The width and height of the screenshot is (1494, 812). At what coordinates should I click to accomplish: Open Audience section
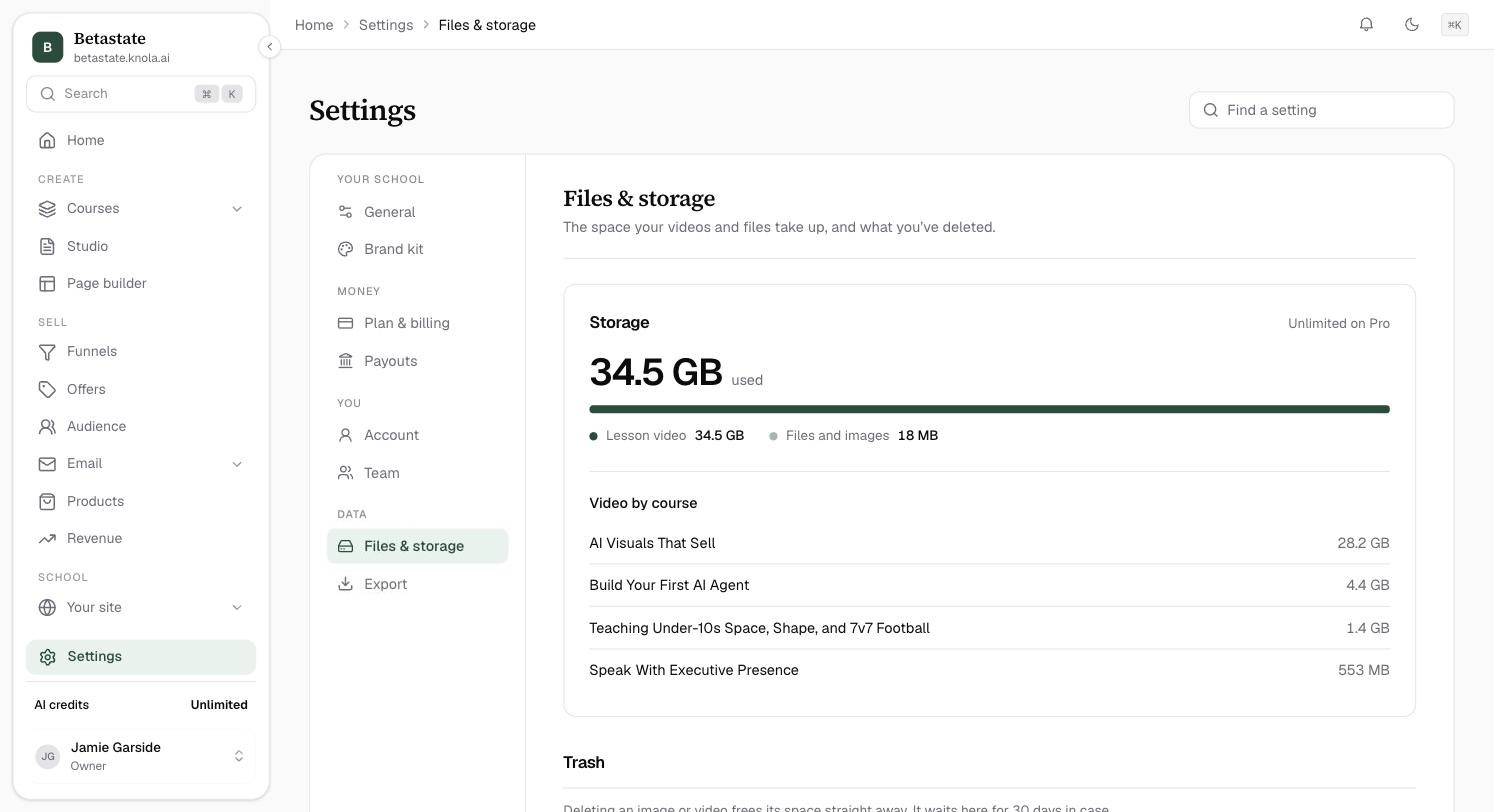tap(141, 426)
